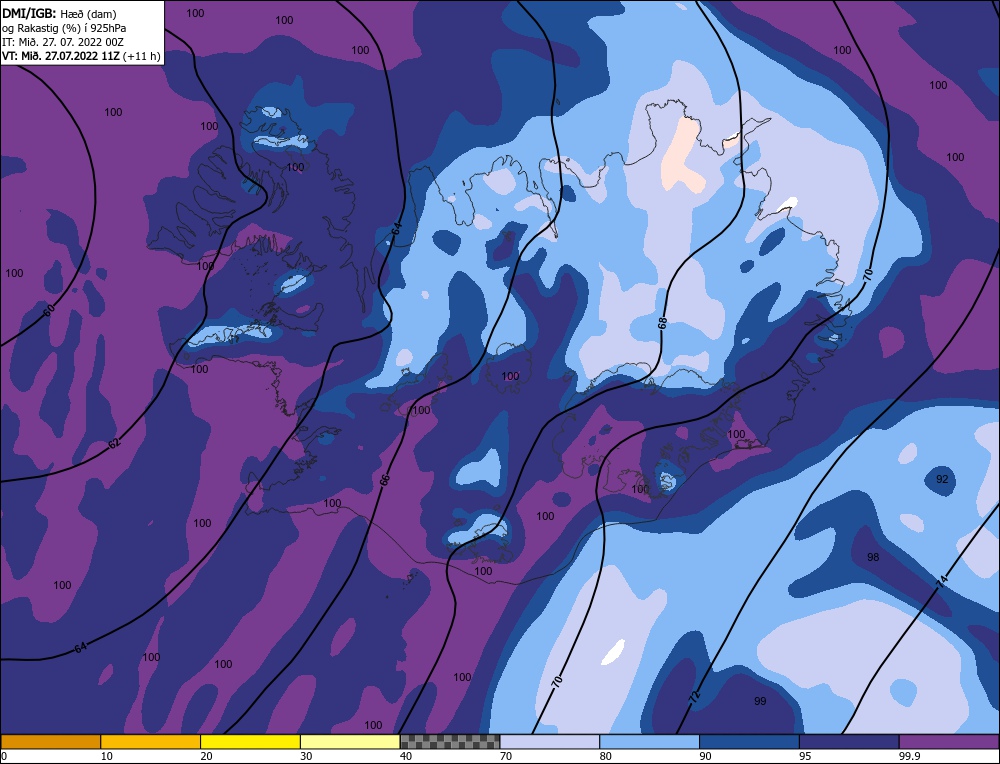Image resolution: width=1000 pixels, height=764 pixels.
Task: Click the '80' legend scale label
Action: click(x=605, y=756)
